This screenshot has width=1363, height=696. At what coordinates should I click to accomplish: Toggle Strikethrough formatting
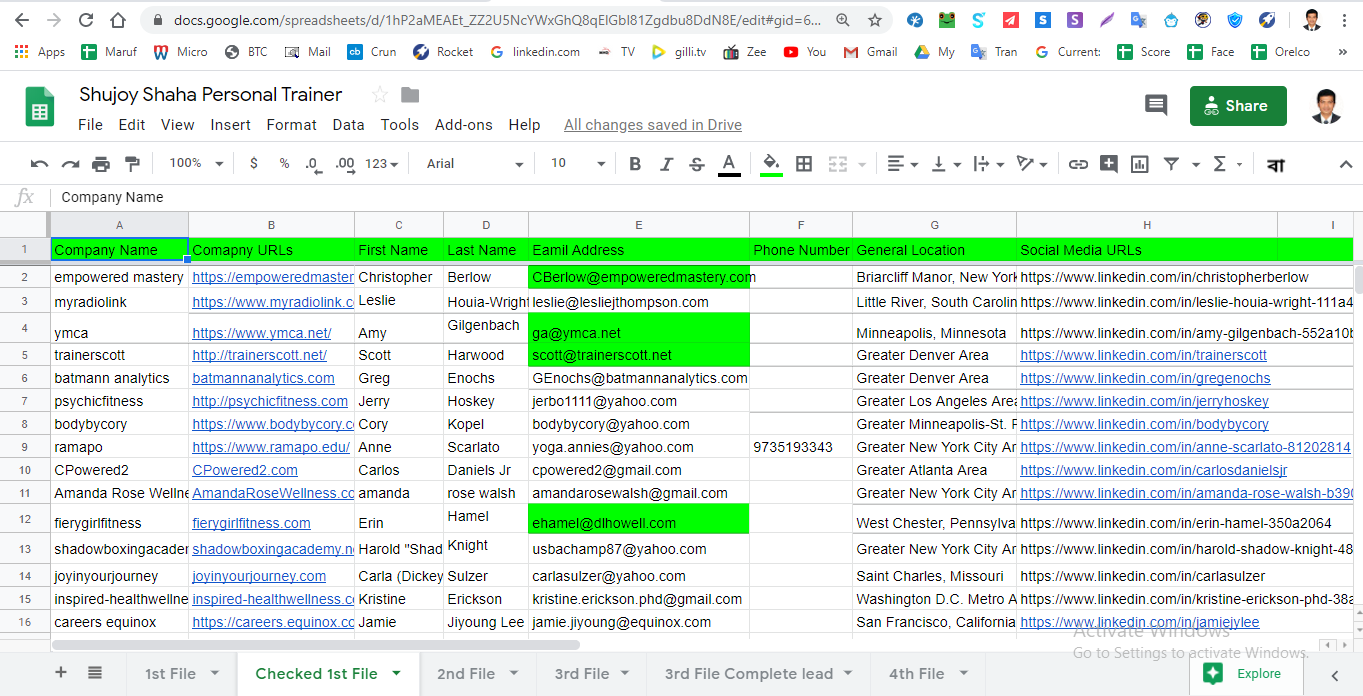[697, 164]
